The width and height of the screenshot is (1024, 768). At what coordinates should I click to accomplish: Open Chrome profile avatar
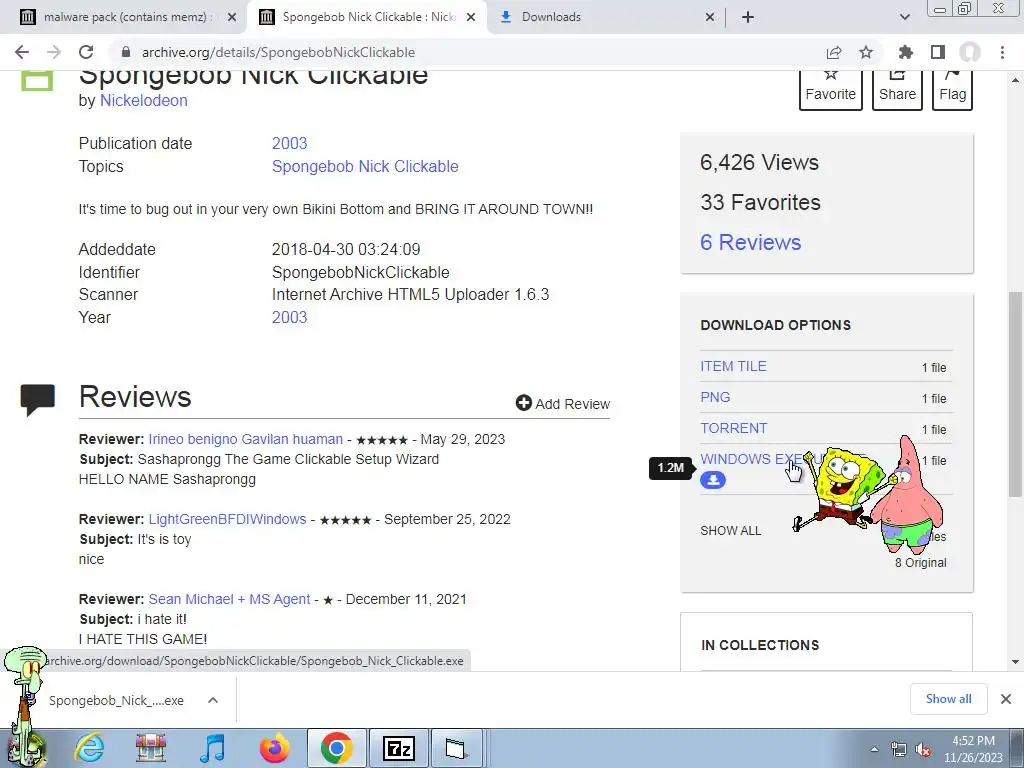(x=970, y=52)
